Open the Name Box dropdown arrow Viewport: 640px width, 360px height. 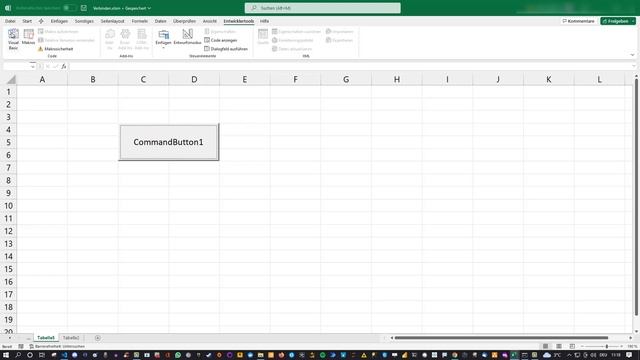(33, 66)
